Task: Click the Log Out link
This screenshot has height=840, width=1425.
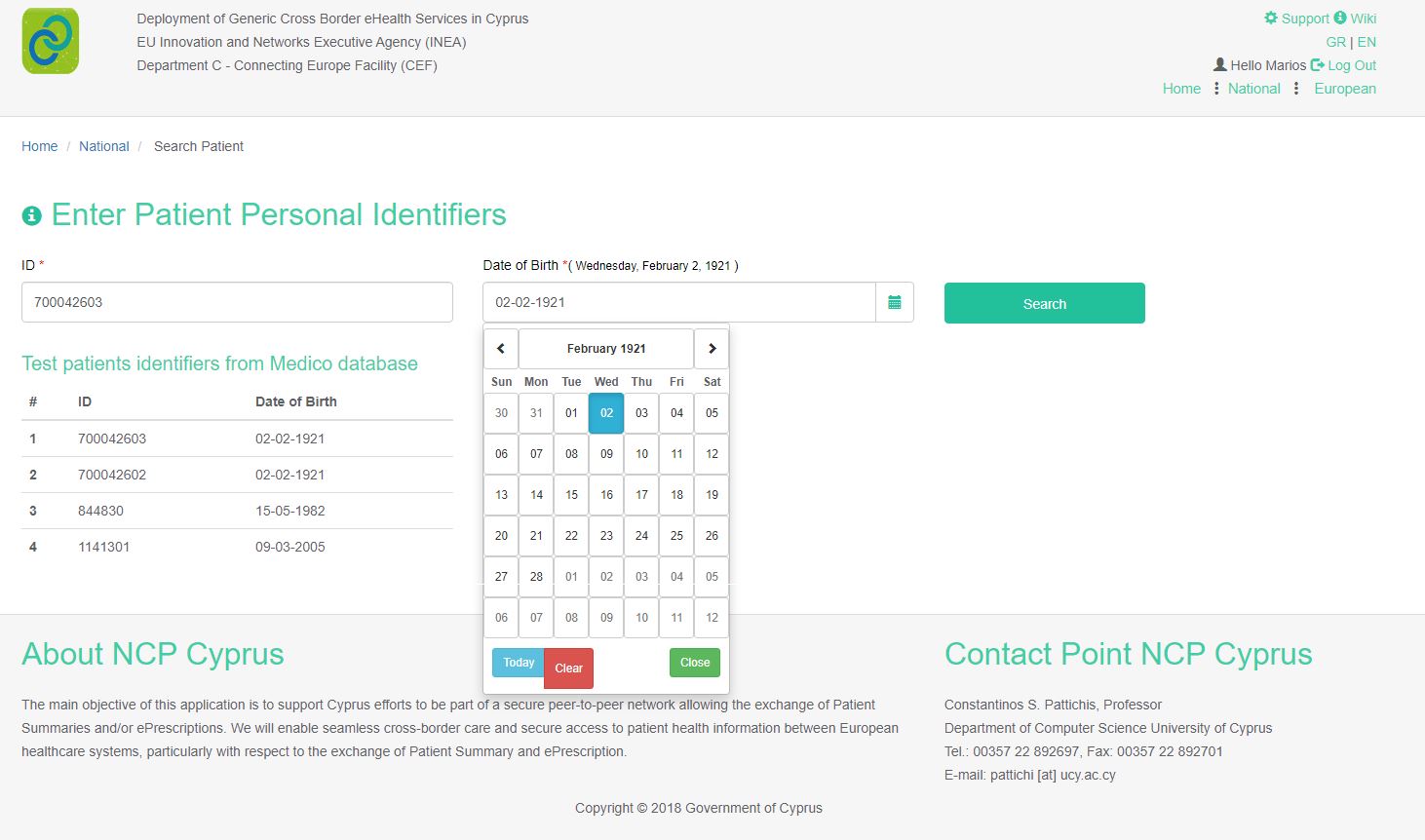Action: point(1344,65)
